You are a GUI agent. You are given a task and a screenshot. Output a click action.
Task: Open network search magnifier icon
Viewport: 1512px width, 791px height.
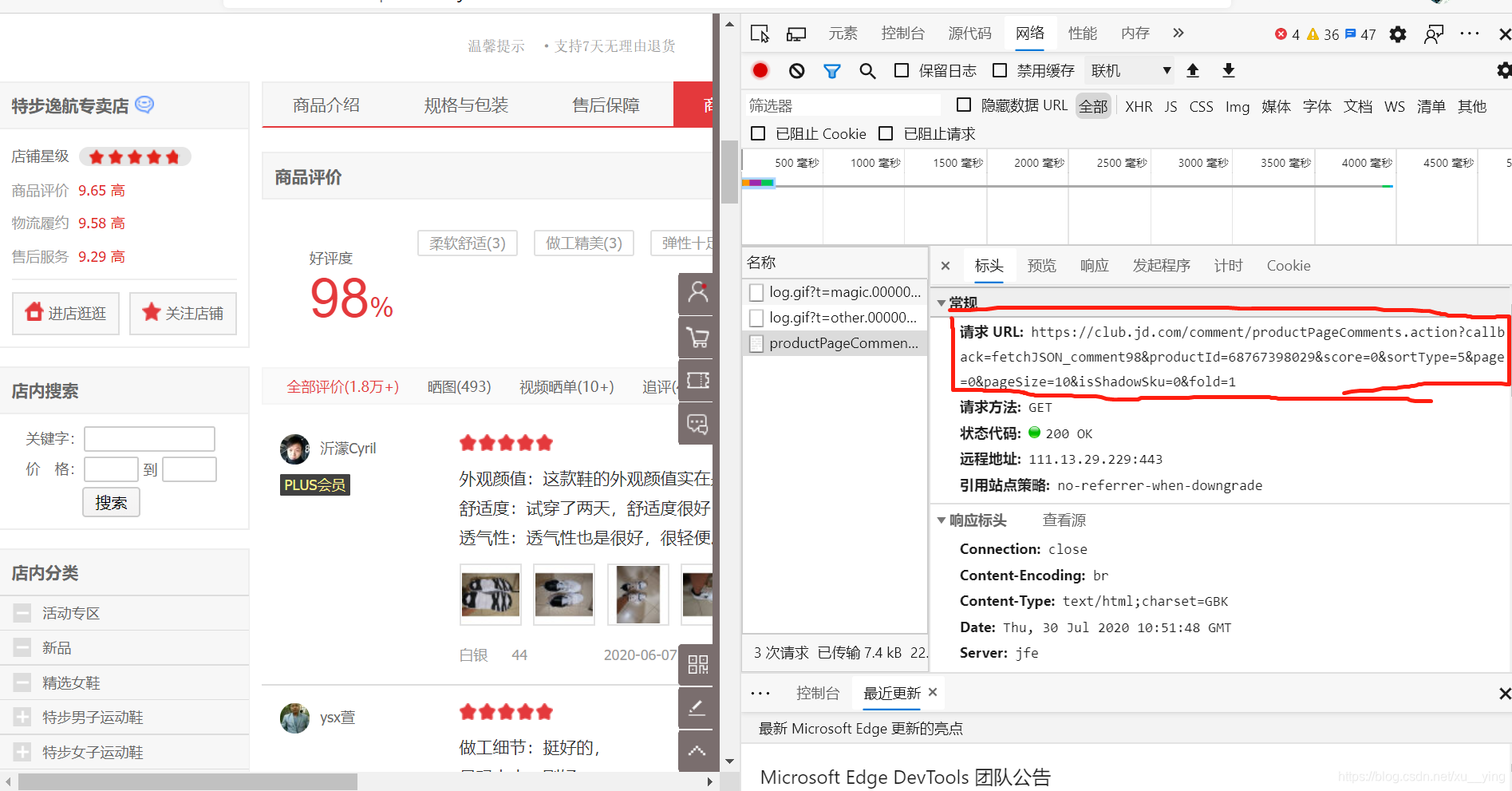click(x=867, y=71)
